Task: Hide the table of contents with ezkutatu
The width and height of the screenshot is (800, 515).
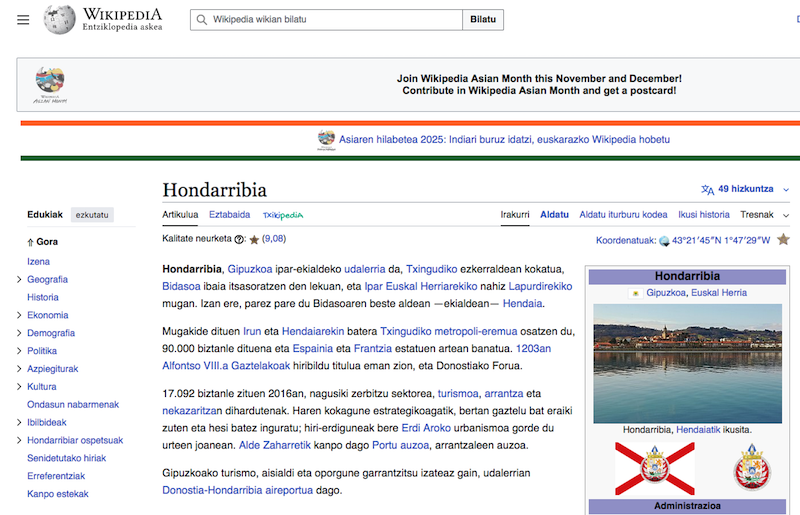Action: click(92, 214)
